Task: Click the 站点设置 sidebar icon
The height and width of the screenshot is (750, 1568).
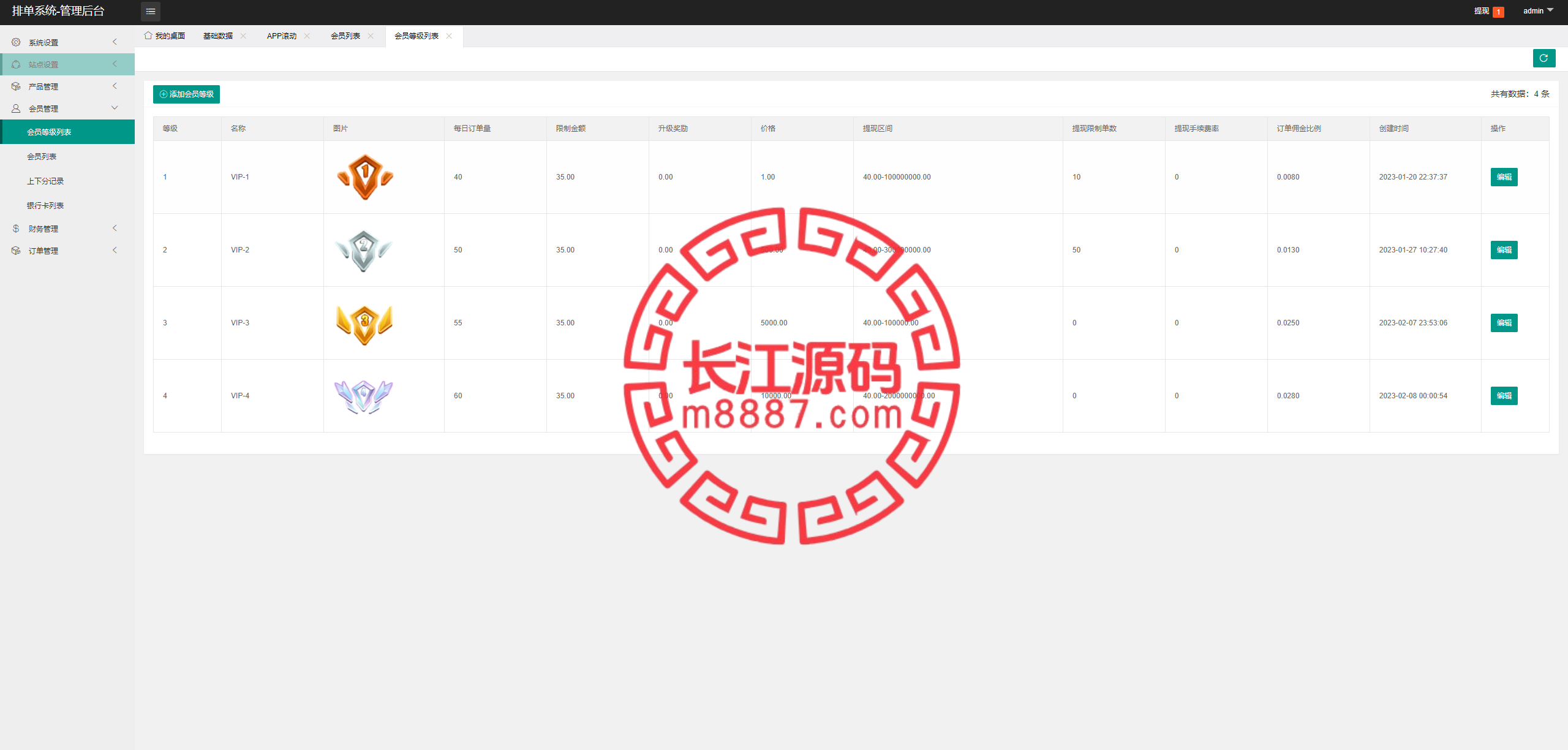Action: 16,64
